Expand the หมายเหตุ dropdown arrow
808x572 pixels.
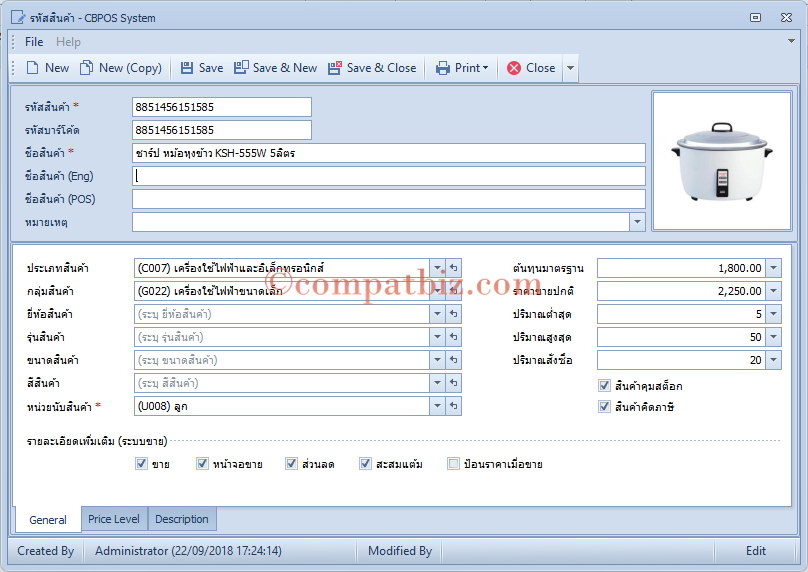[637, 222]
